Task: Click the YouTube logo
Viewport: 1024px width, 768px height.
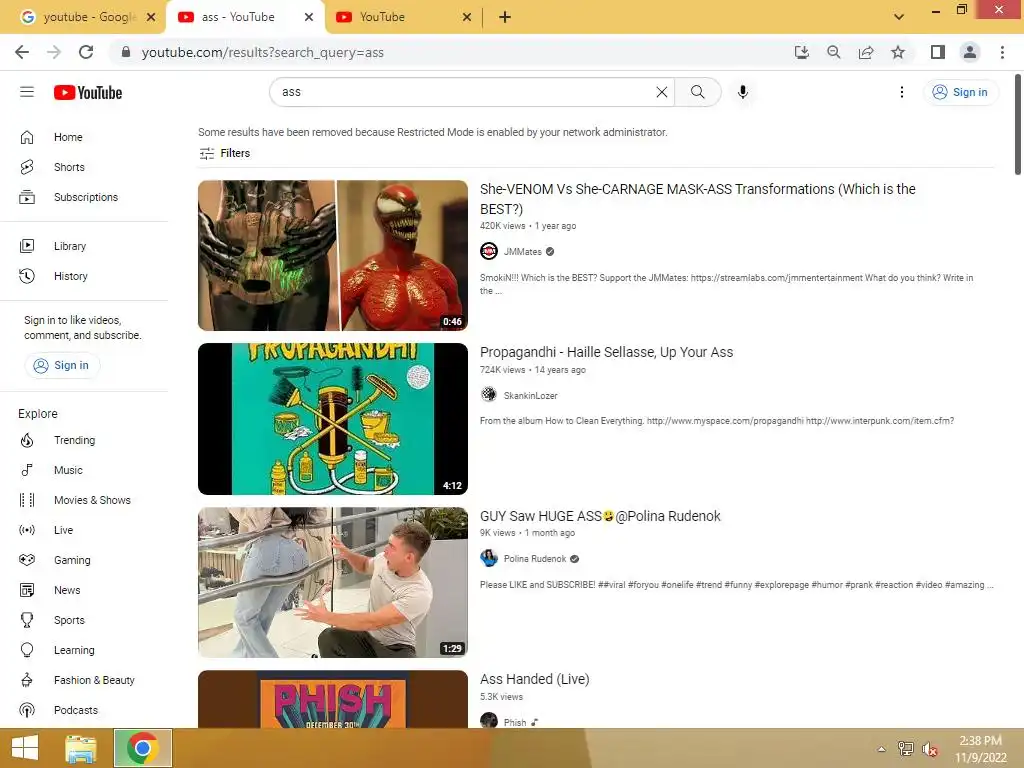Action: pos(88,93)
